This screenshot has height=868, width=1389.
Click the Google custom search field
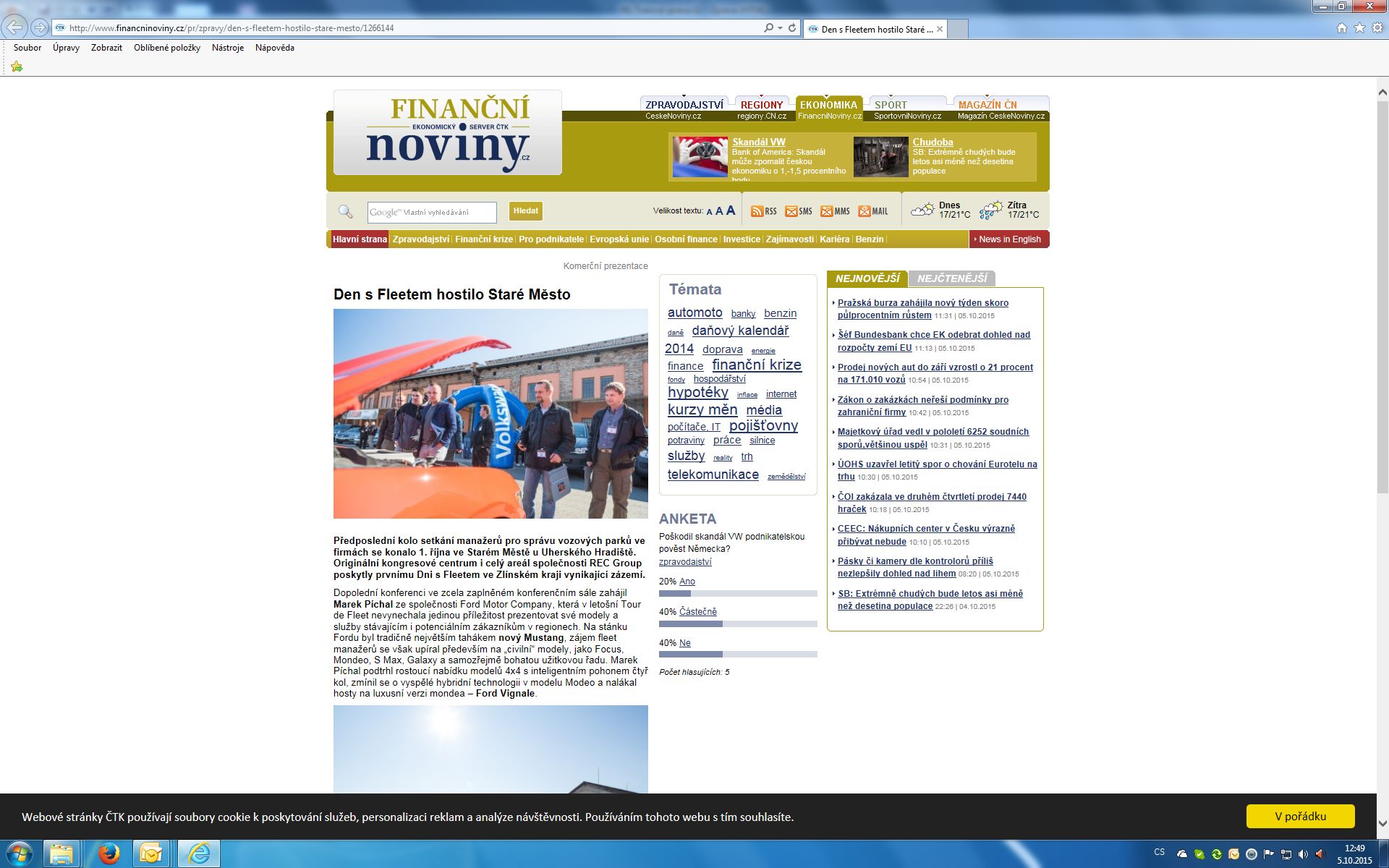point(432,212)
